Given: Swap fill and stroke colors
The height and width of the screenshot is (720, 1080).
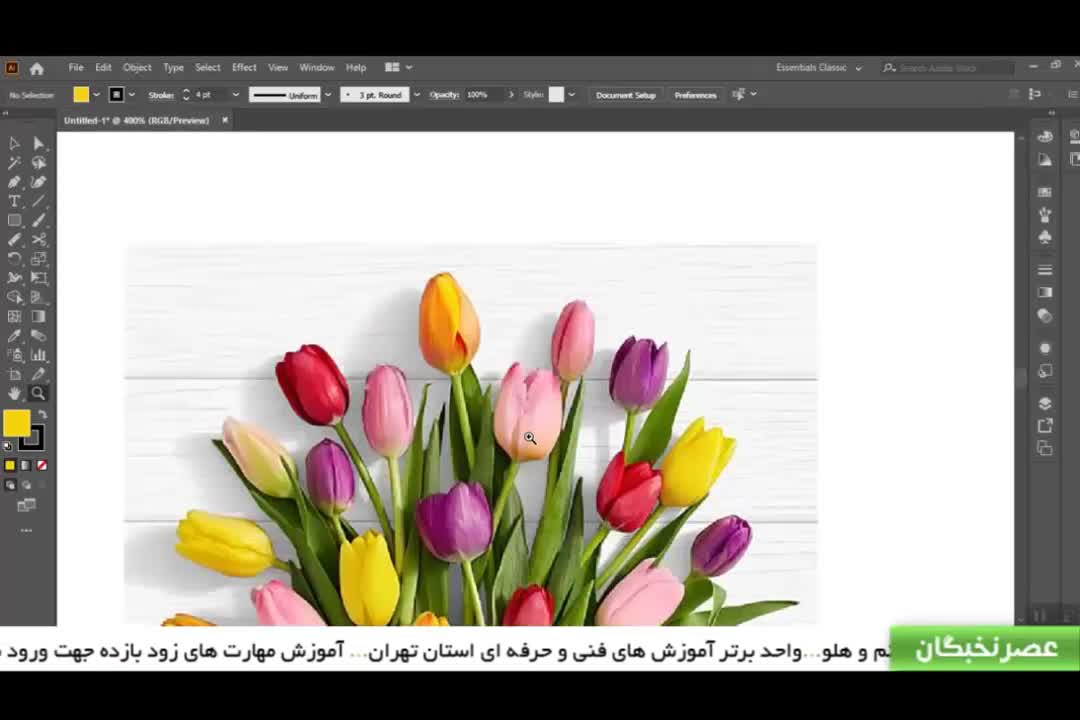Looking at the screenshot, I should (x=42, y=414).
